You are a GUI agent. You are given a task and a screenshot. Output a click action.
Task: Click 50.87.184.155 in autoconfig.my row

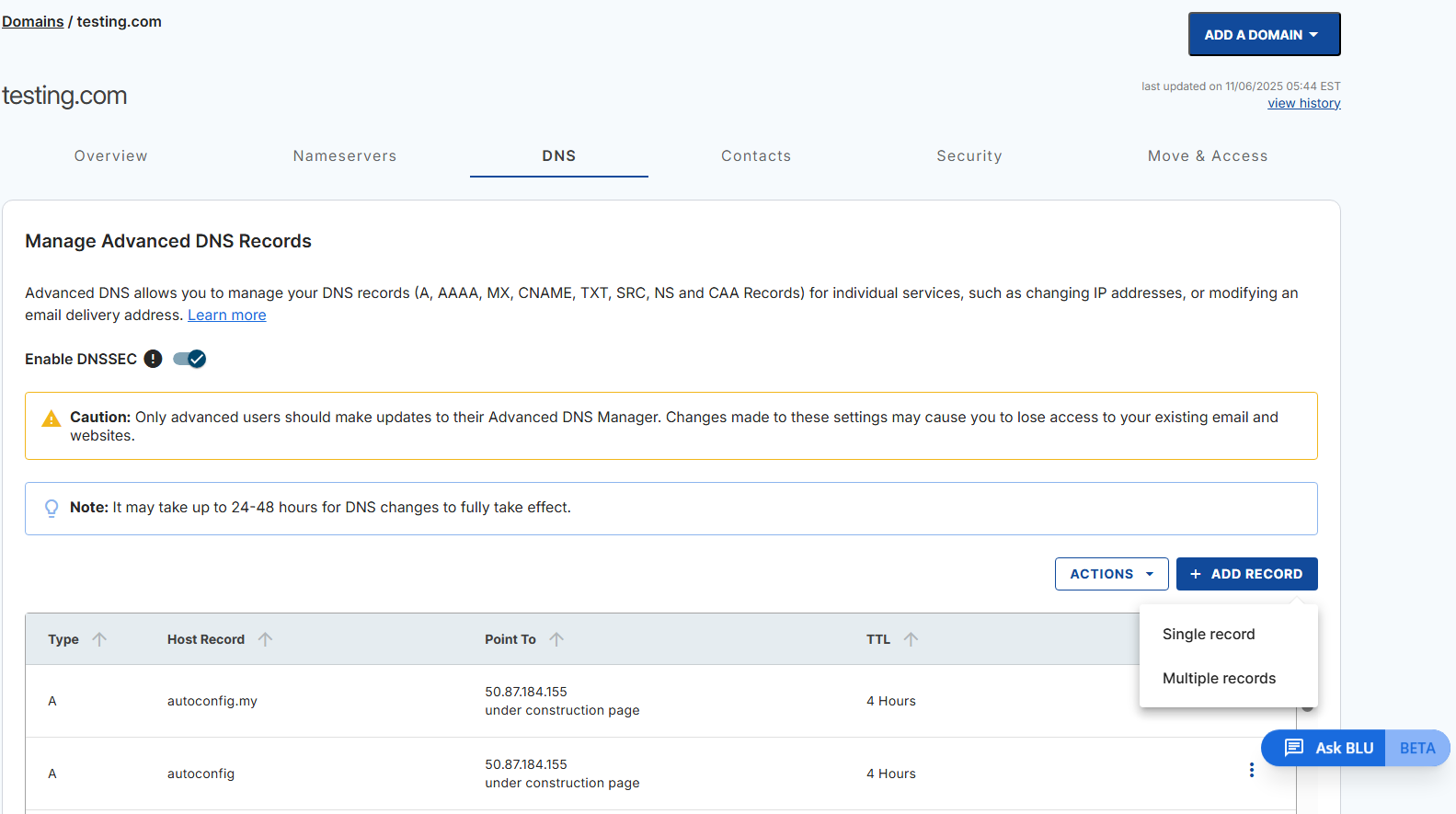pyautogui.click(x=526, y=692)
